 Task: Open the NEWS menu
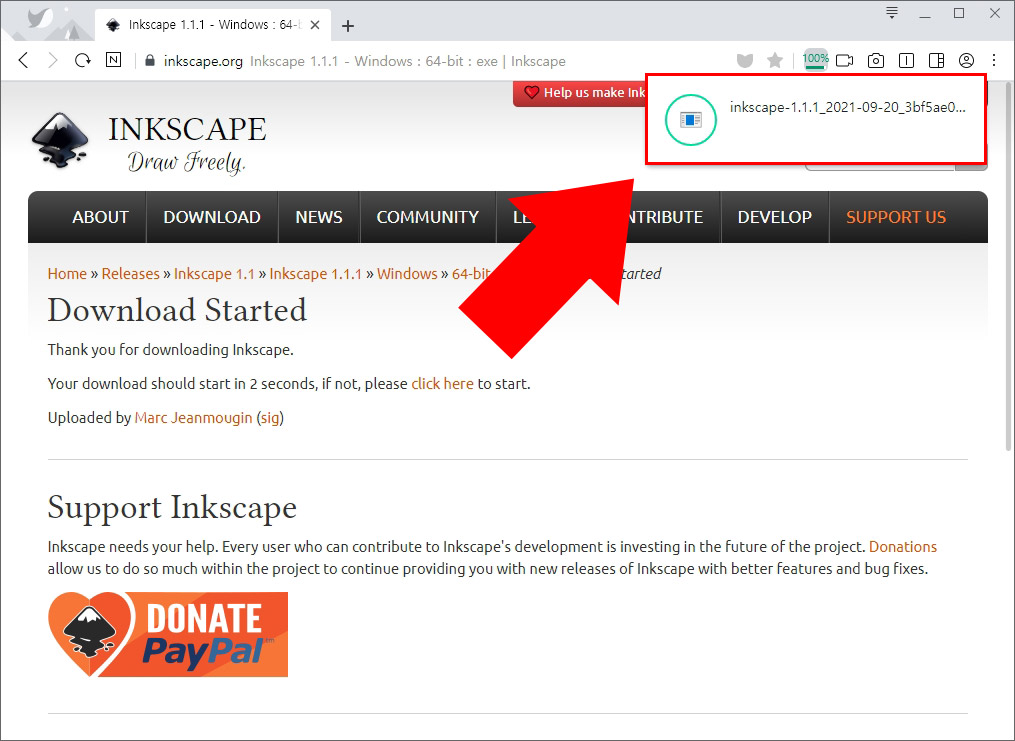(319, 217)
